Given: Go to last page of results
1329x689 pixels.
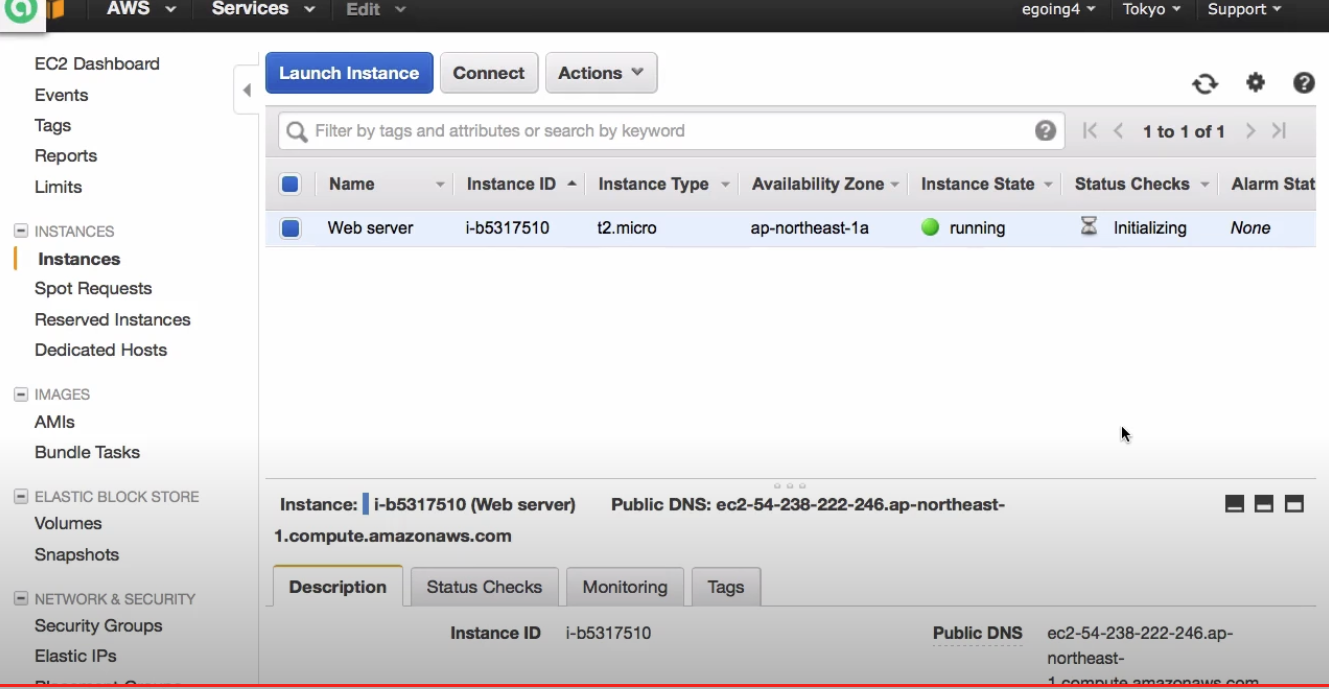Looking at the screenshot, I should (x=1279, y=131).
